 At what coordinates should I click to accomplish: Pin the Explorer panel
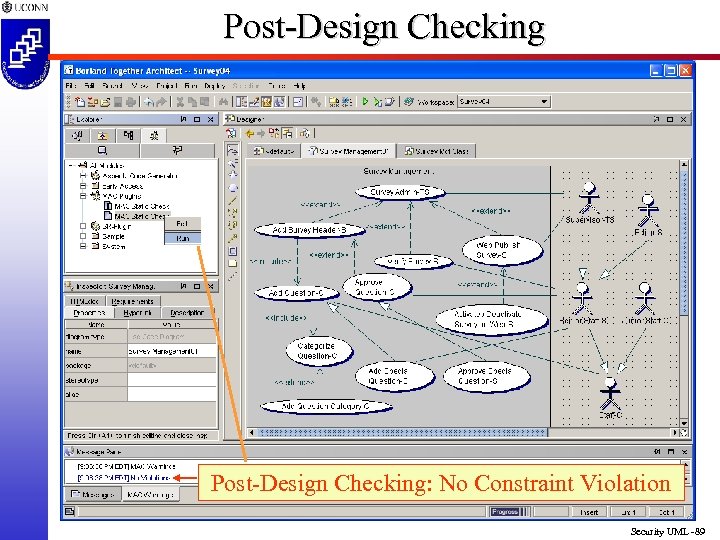[184, 119]
